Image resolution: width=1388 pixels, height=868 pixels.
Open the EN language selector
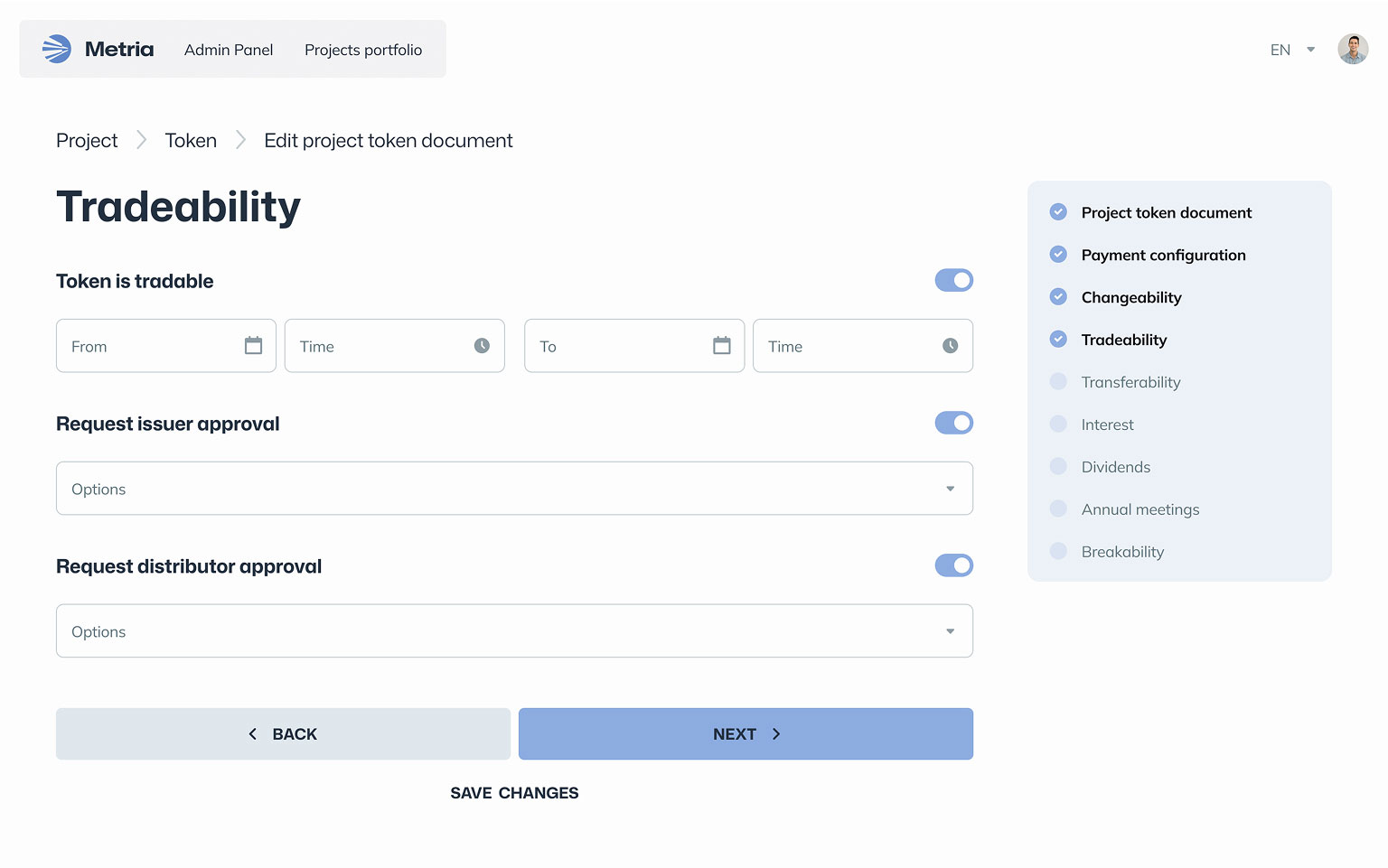(1291, 50)
